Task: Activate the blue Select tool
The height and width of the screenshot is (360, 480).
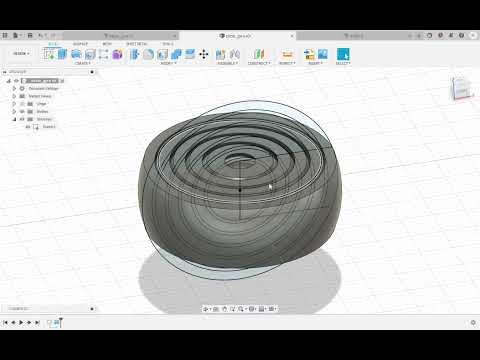Action: point(343,54)
